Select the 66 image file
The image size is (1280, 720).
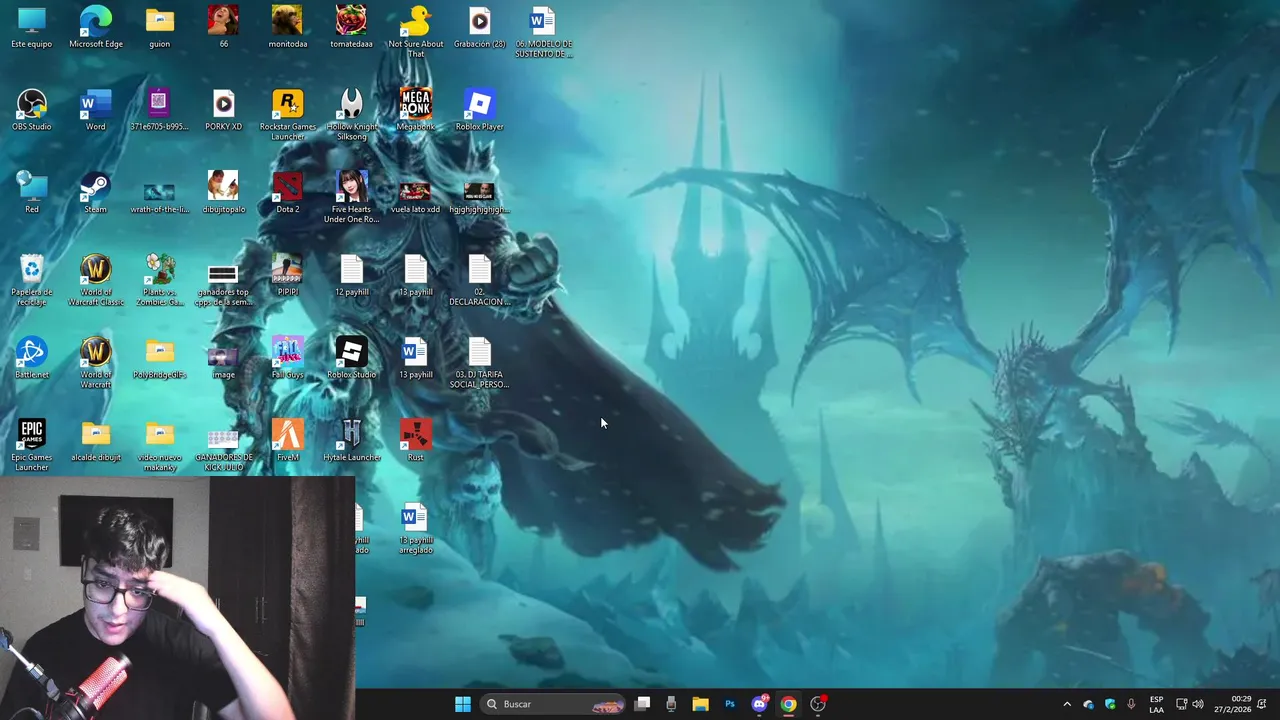pyautogui.click(x=224, y=27)
